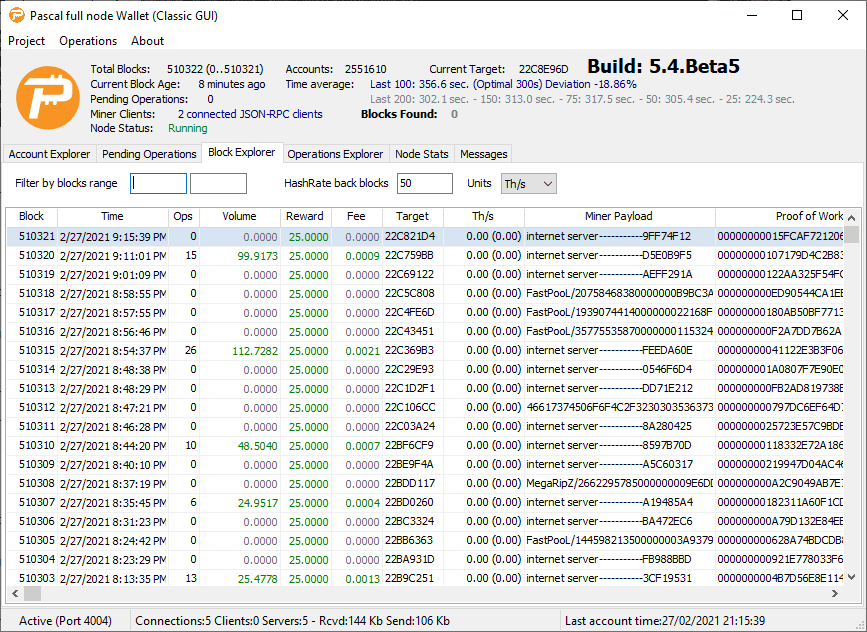Screen dimensions: 867x632
Task: Open the About menu
Action: pos(147,41)
